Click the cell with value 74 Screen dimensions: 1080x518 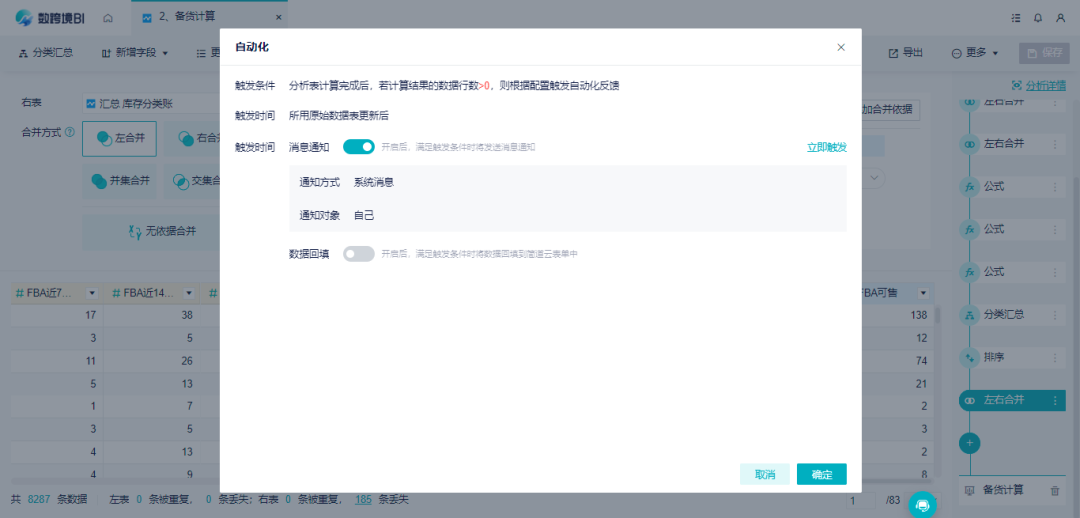coord(924,360)
